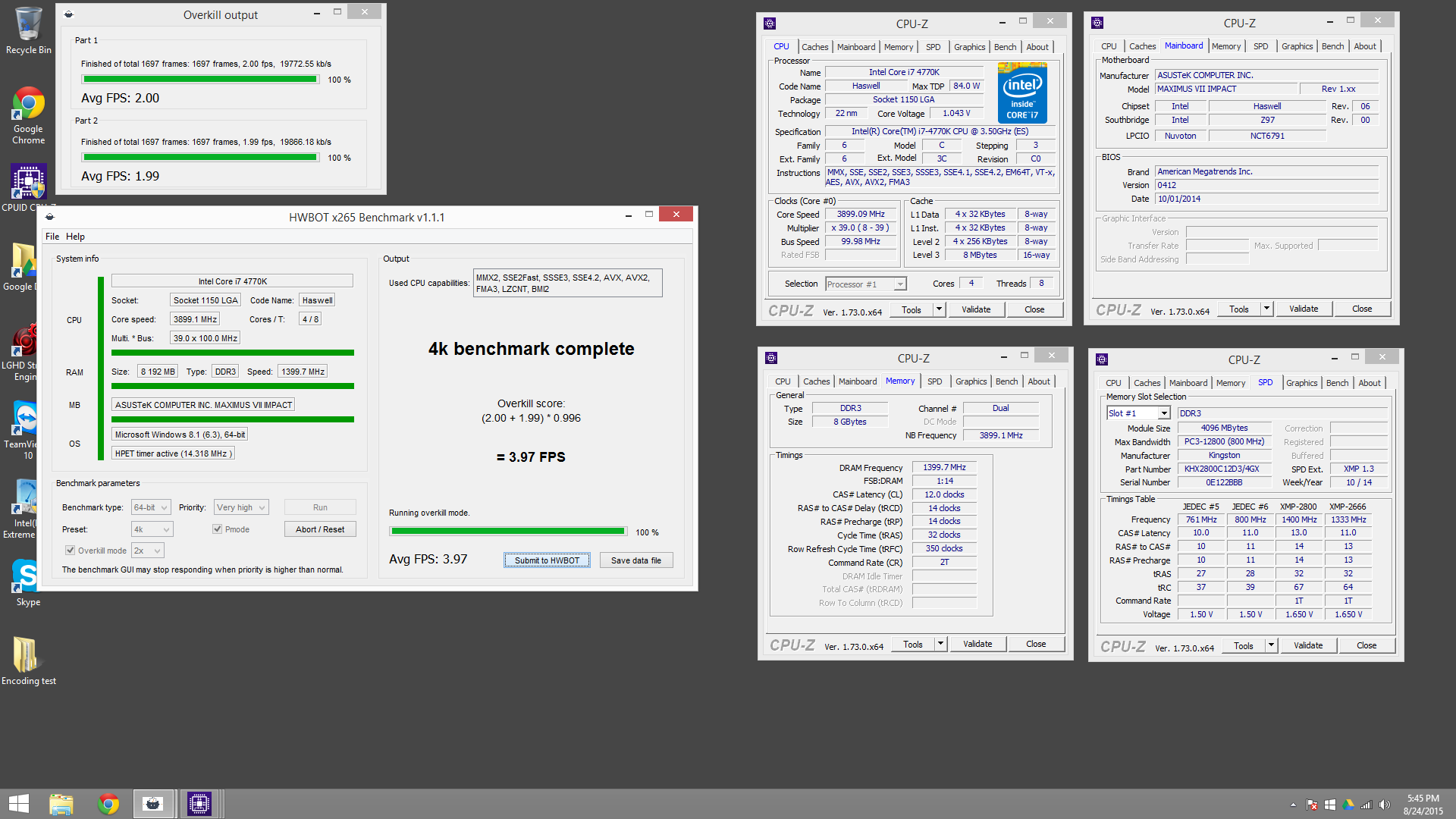The height and width of the screenshot is (819, 1456).
Task: Click the Part 1 progress bar in Overkill output
Action: [200, 80]
